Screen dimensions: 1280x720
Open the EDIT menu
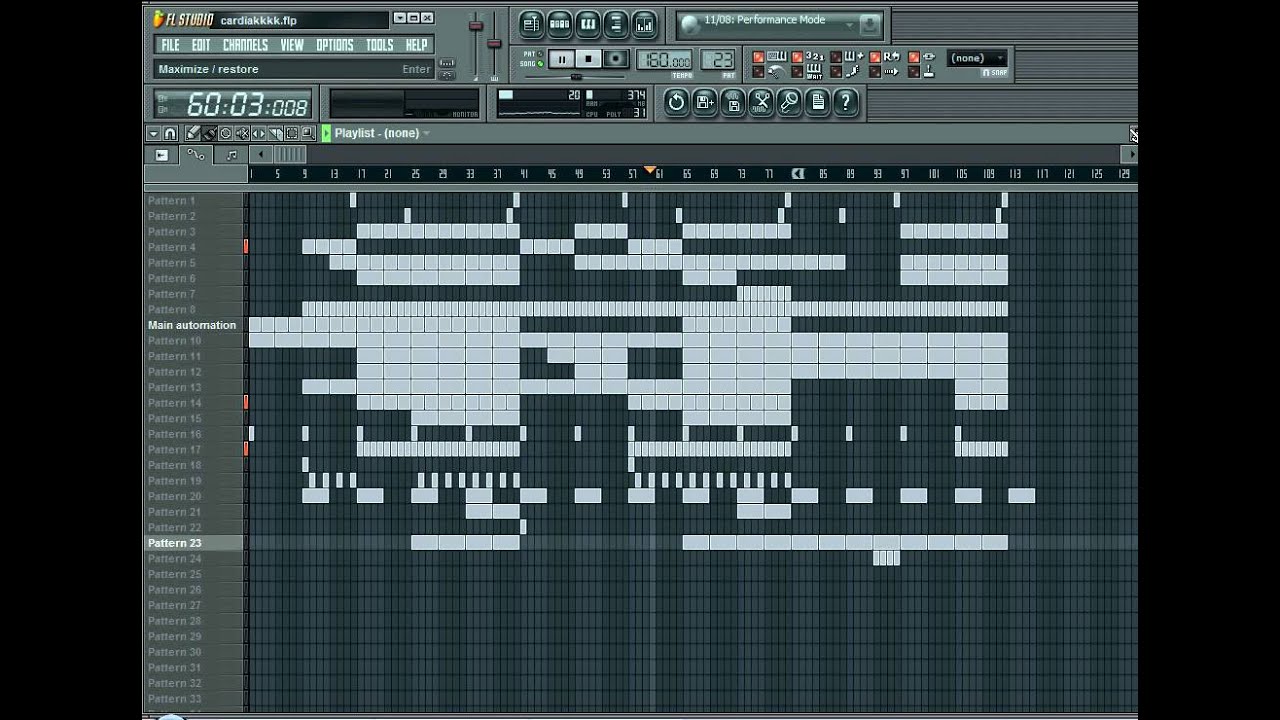tap(201, 45)
